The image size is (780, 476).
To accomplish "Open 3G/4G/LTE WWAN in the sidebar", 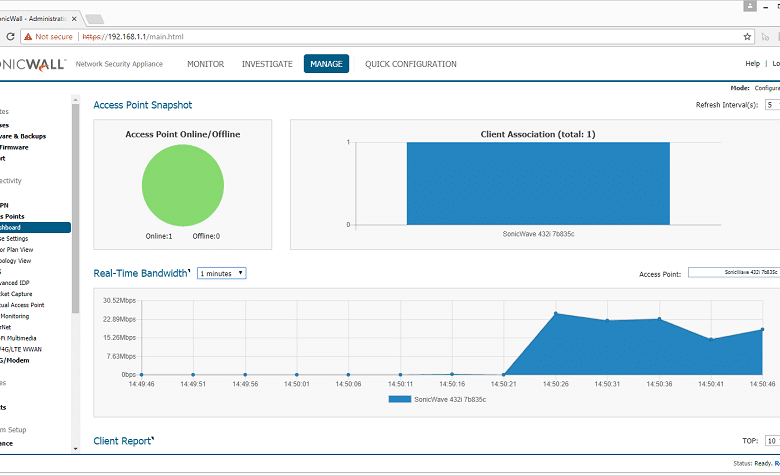I will (x=21, y=349).
